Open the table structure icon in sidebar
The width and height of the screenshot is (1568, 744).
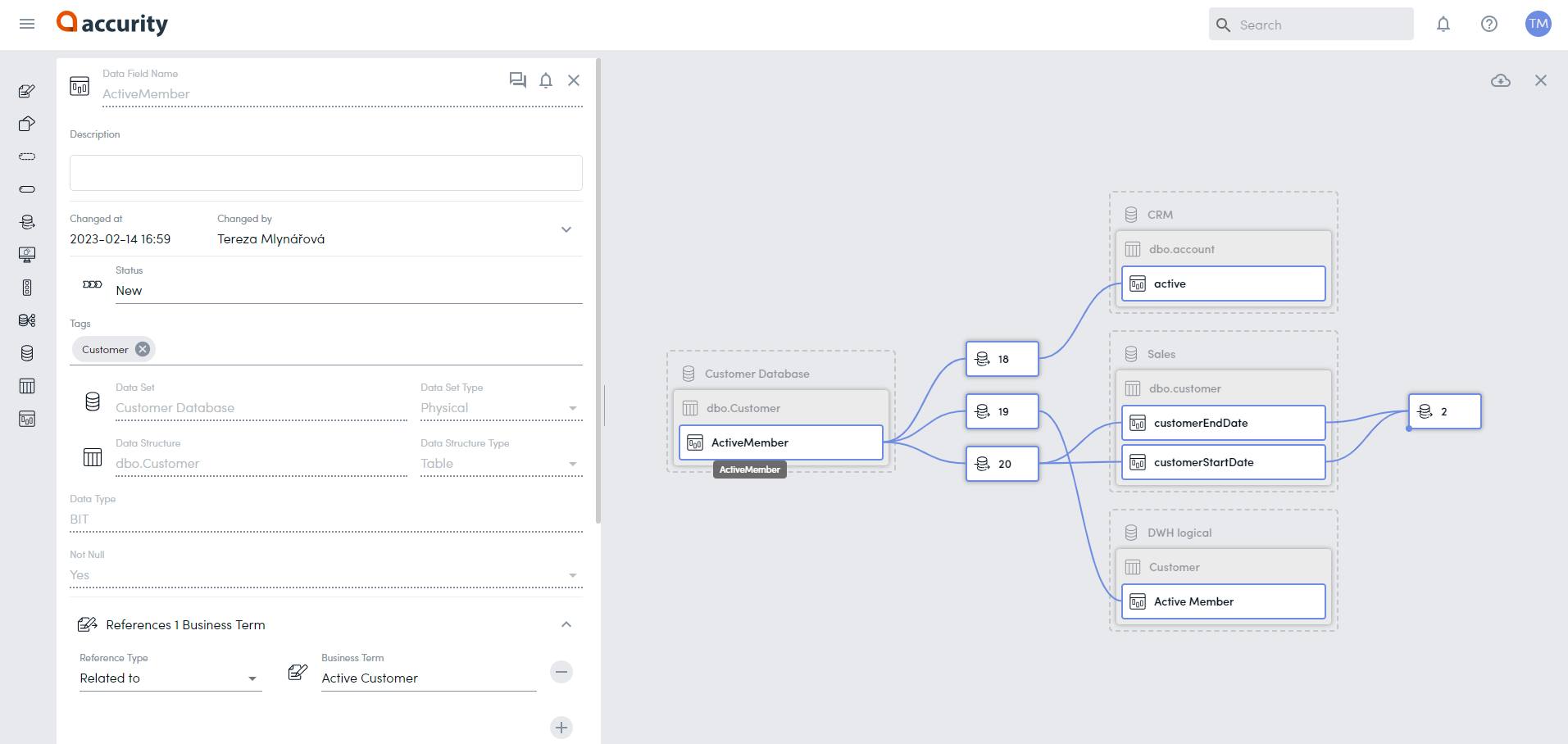[x=27, y=386]
